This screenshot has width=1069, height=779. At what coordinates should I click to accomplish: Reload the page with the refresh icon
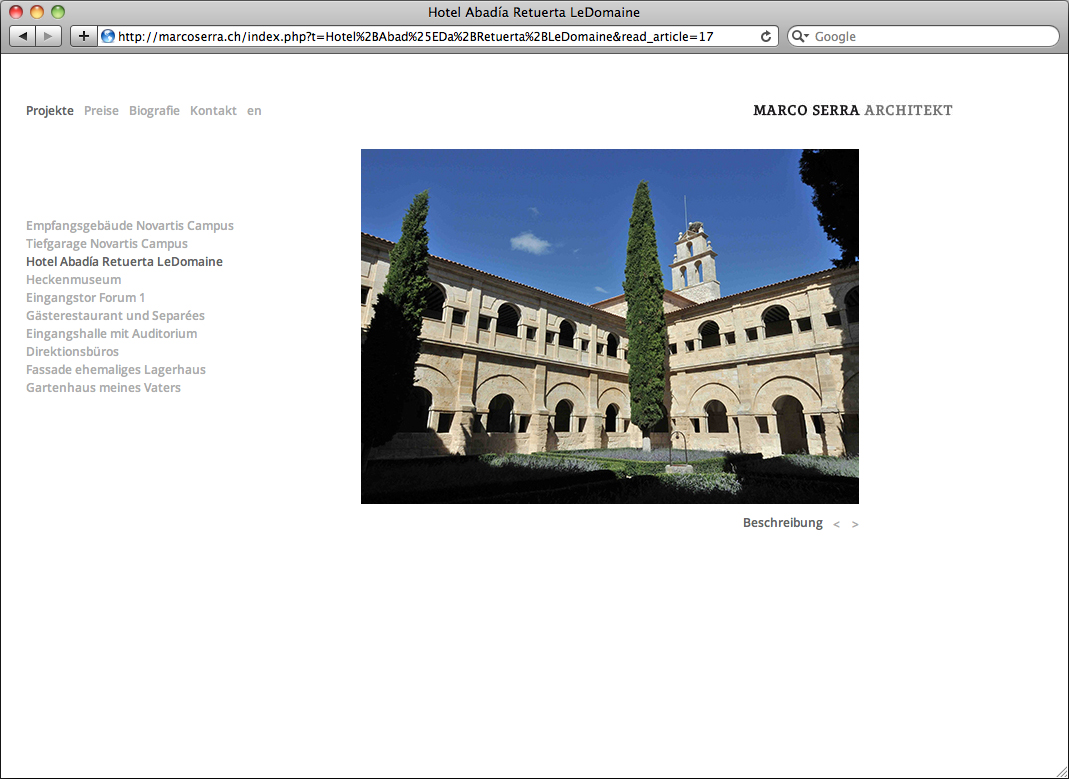tap(766, 36)
